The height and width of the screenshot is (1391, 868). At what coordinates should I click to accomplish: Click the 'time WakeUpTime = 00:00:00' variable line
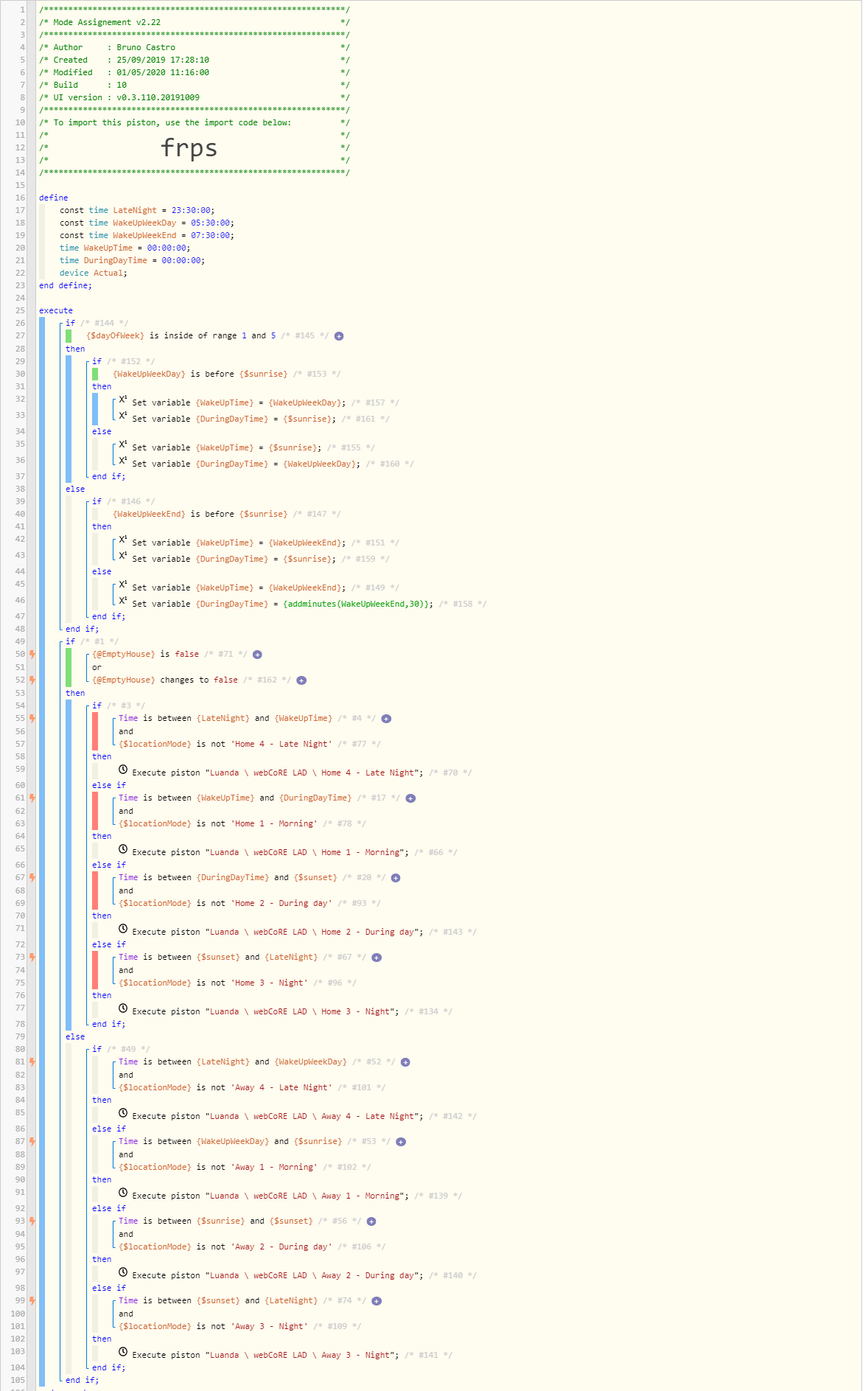click(x=125, y=248)
